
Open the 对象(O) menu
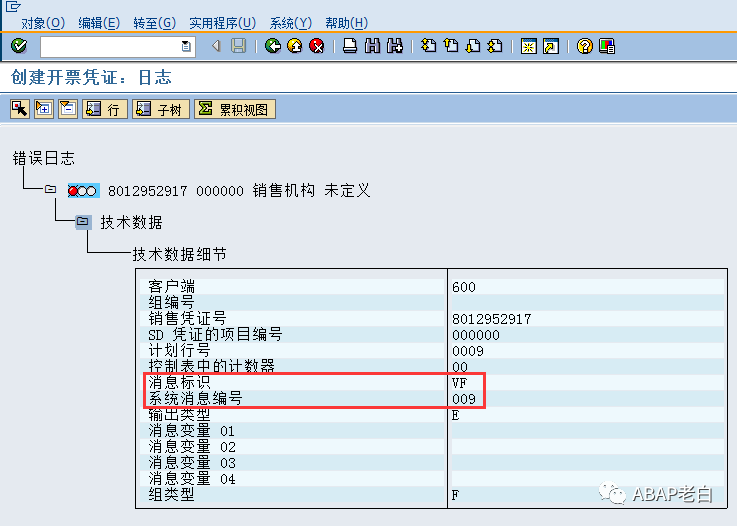(x=43, y=23)
